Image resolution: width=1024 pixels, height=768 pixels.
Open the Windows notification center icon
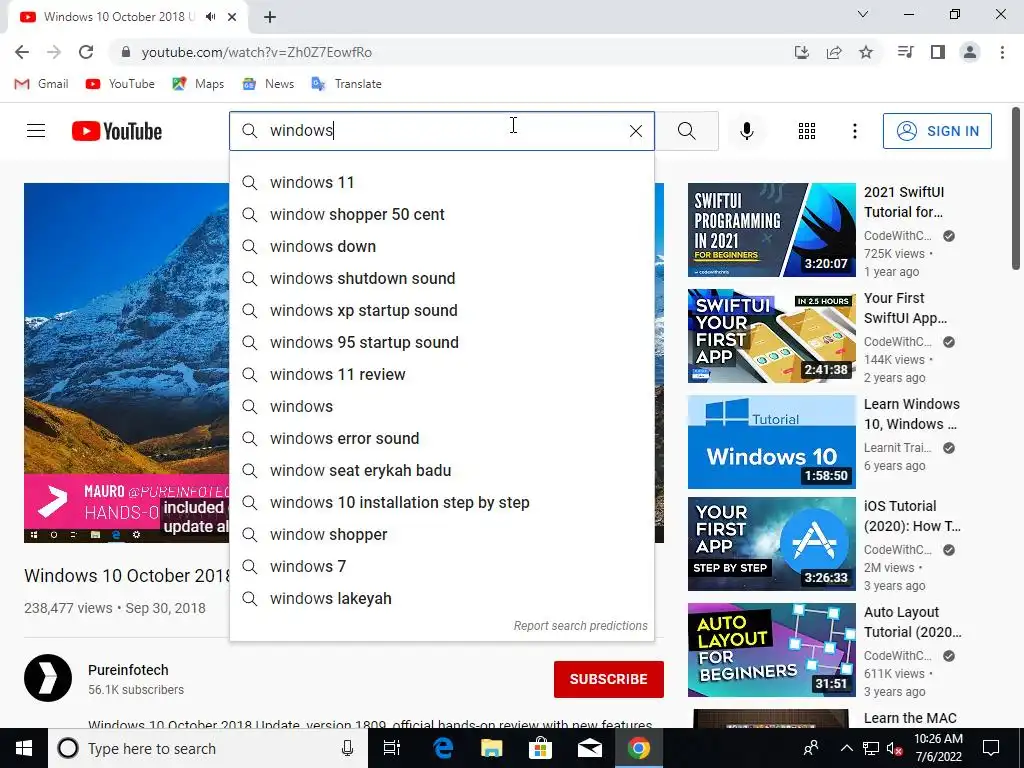991,748
